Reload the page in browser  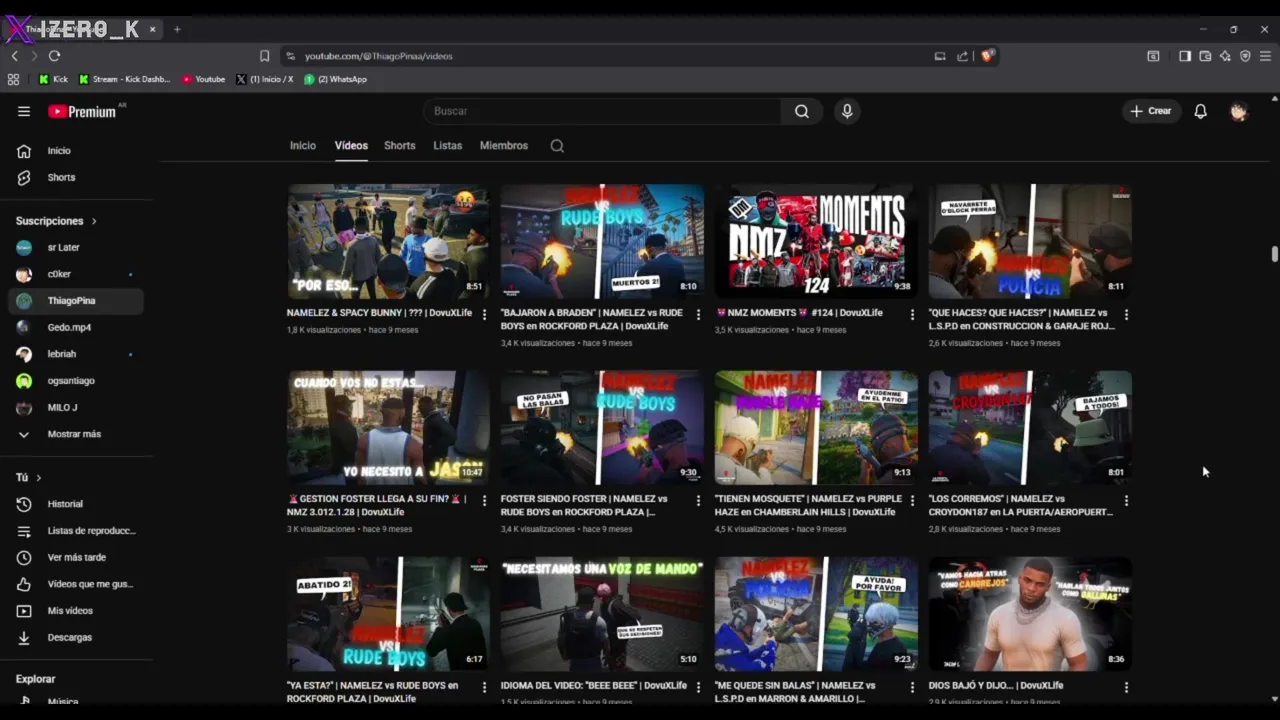pyautogui.click(x=54, y=56)
